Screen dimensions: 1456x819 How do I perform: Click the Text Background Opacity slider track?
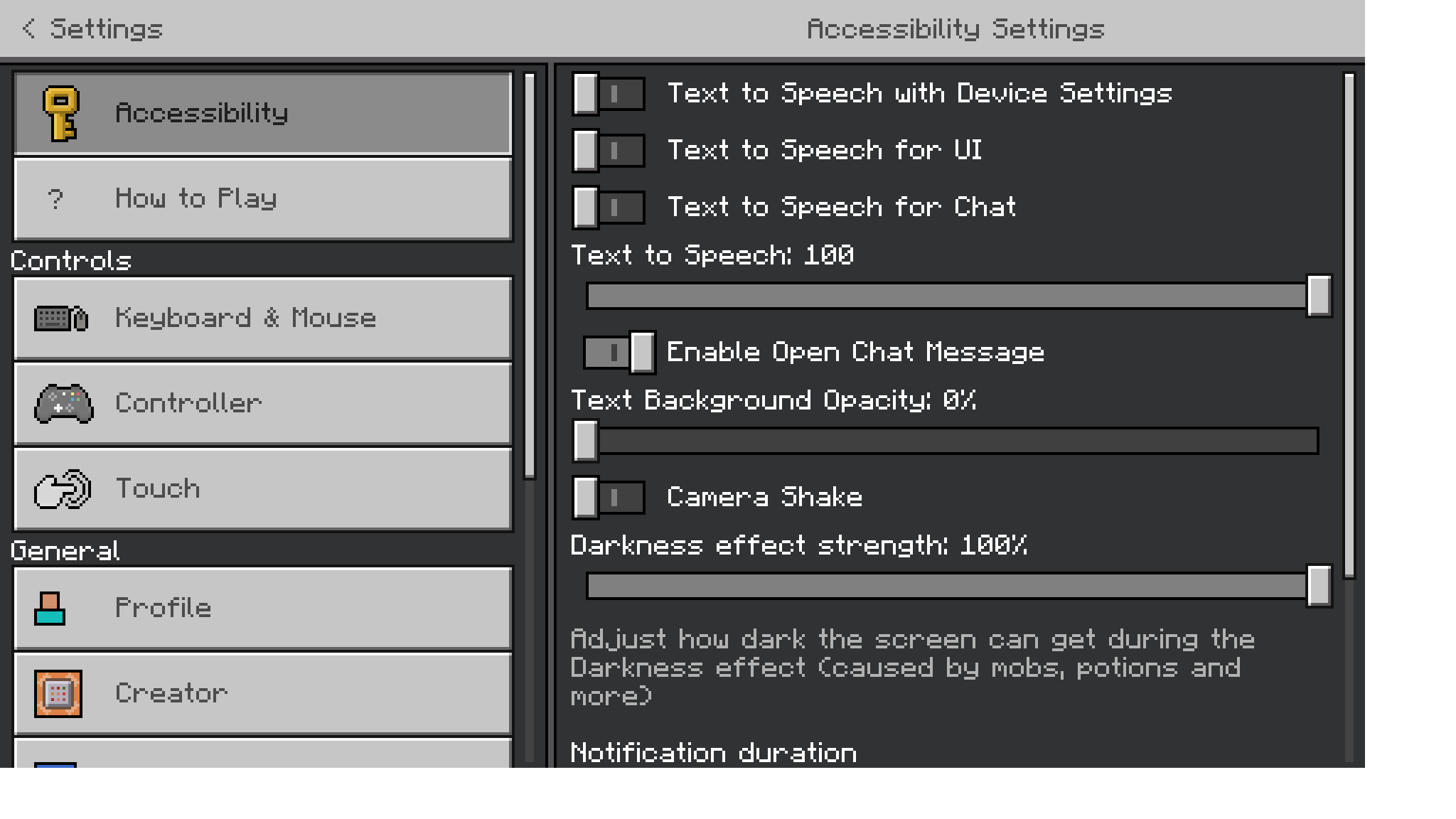coord(953,441)
